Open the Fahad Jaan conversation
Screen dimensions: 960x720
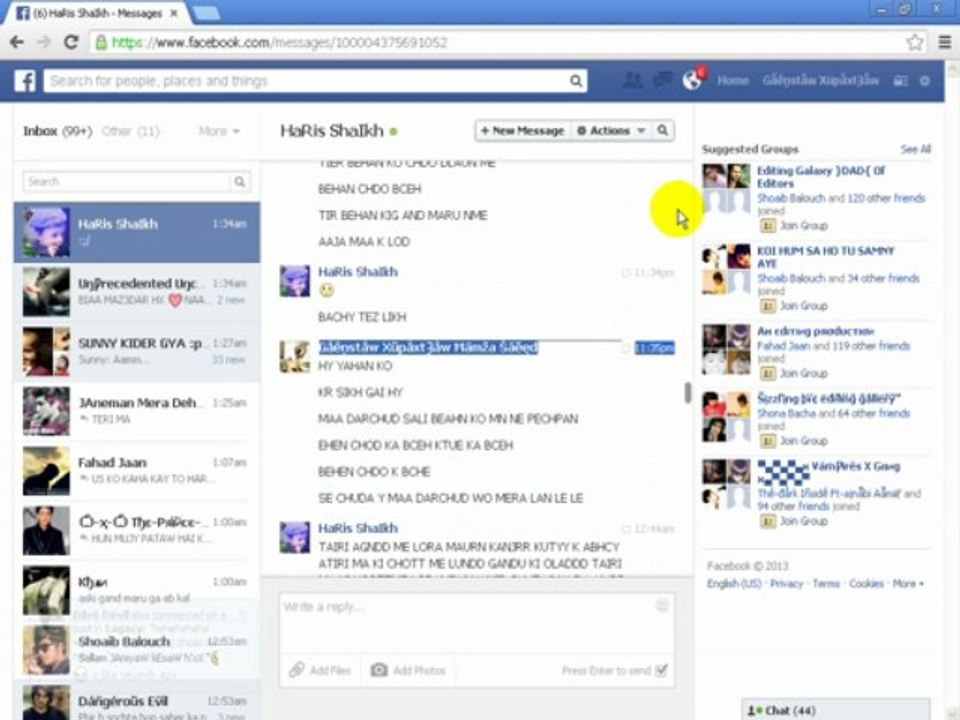[x=137, y=470]
